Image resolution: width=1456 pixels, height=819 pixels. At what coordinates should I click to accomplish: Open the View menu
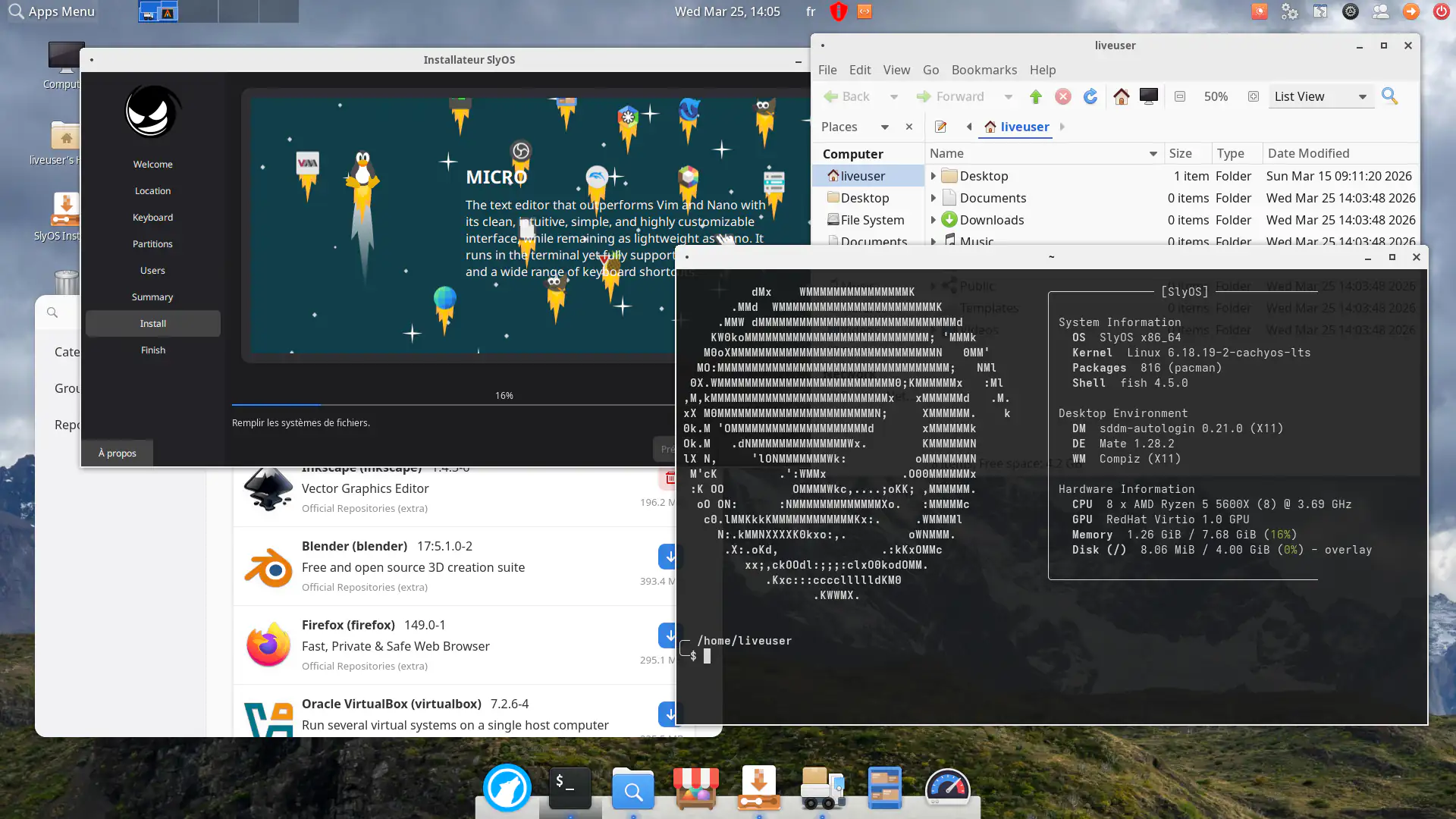[896, 70]
